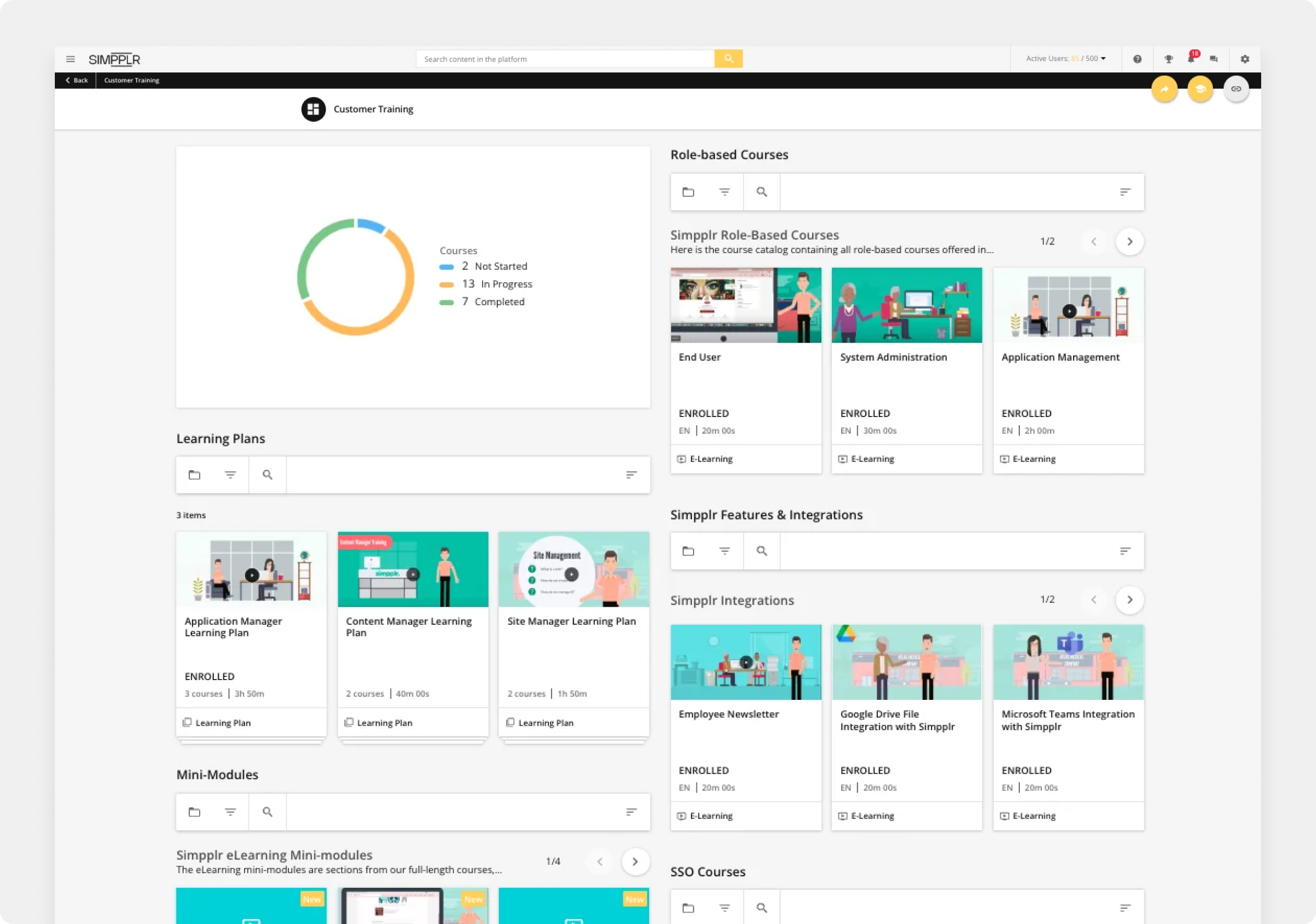Expand the Active Users dropdown
1316x924 pixels.
(1065, 59)
